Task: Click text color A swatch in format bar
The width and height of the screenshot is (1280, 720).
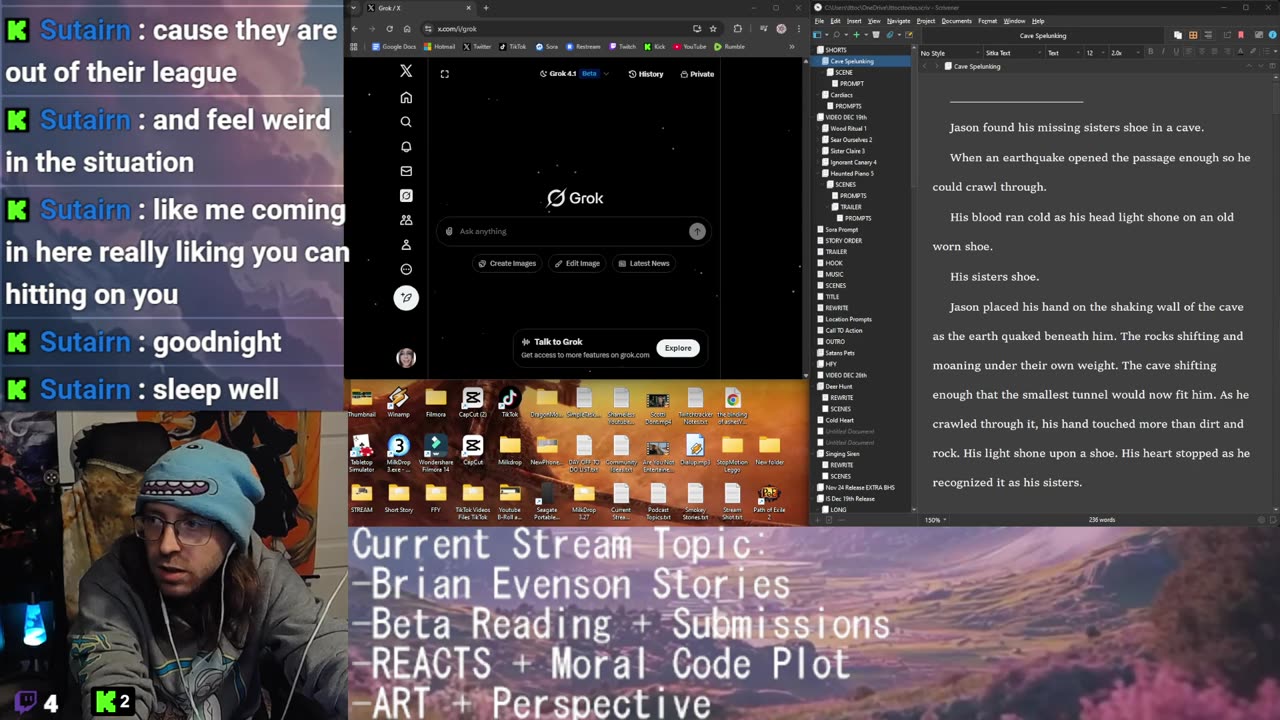Action: pyautogui.click(x=1240, y=52)
